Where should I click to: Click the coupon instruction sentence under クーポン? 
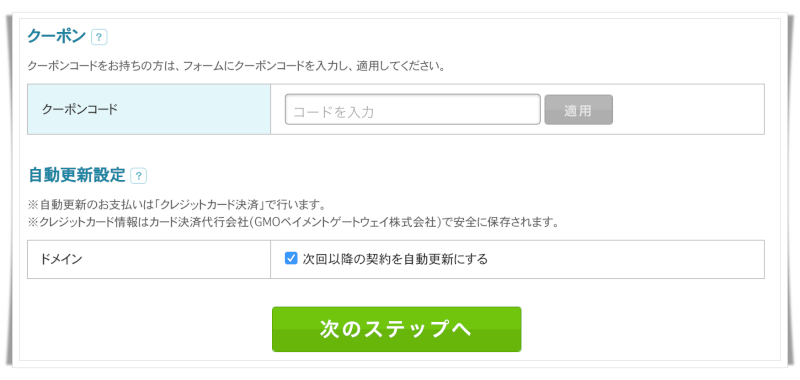click(236, 66)
